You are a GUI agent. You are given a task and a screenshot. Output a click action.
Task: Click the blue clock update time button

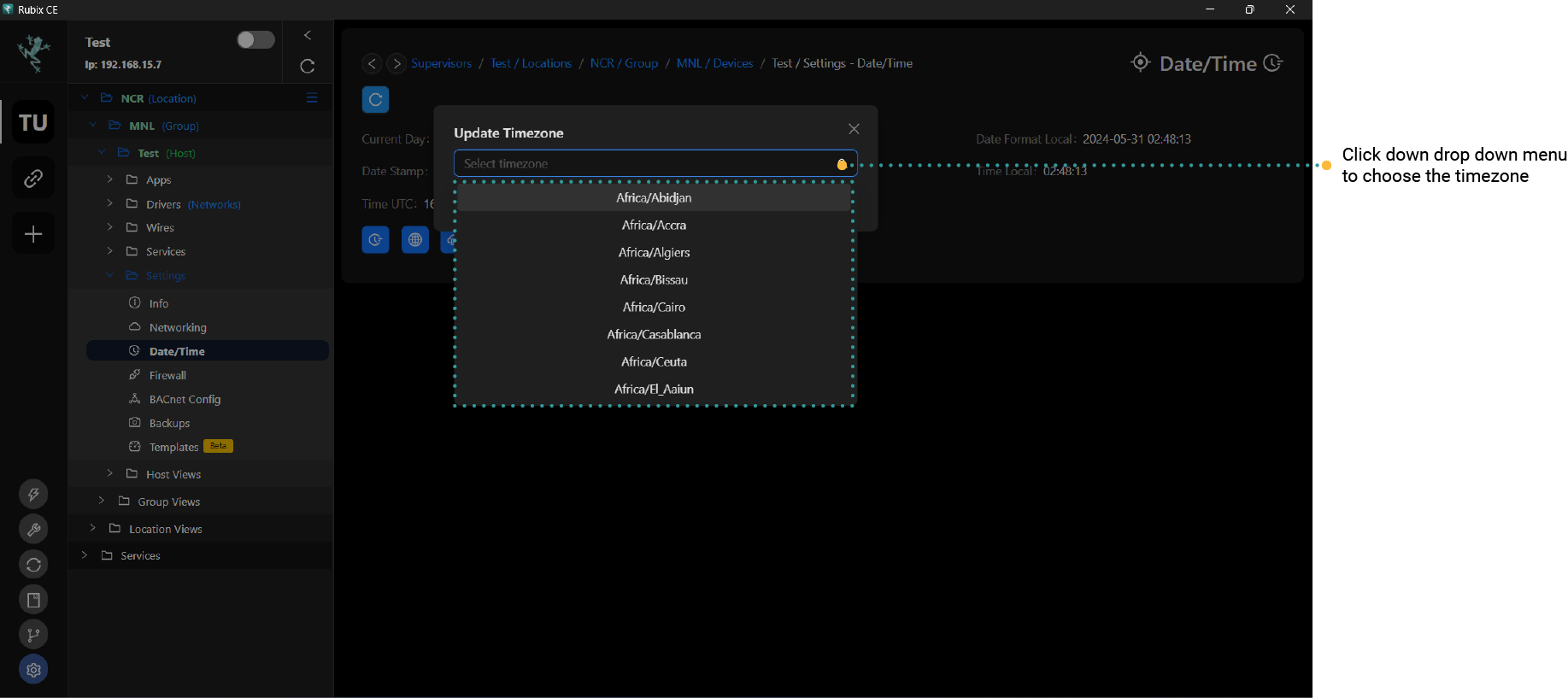point(375,240)
